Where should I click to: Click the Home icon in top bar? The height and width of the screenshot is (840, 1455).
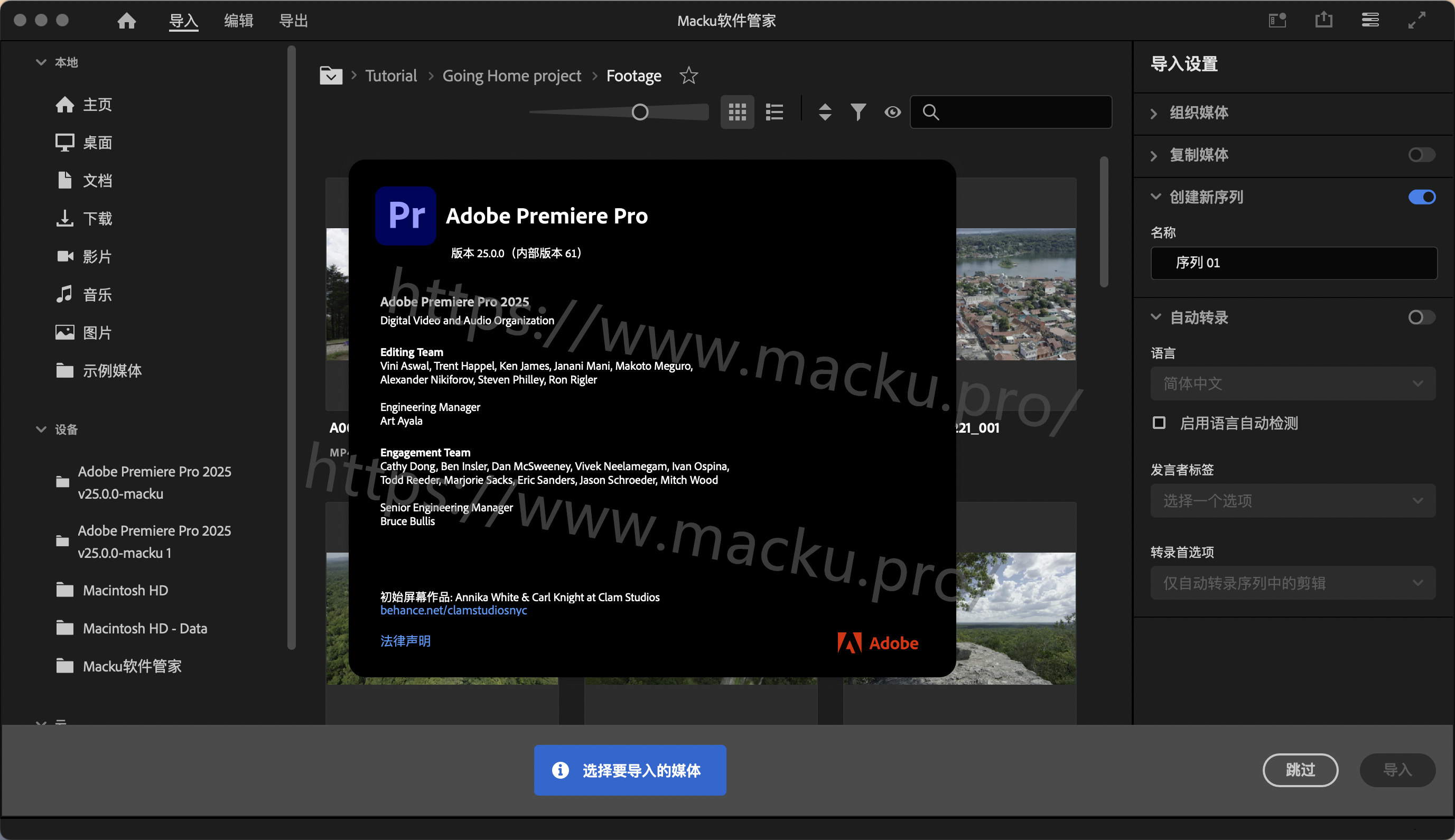point(126,21)
